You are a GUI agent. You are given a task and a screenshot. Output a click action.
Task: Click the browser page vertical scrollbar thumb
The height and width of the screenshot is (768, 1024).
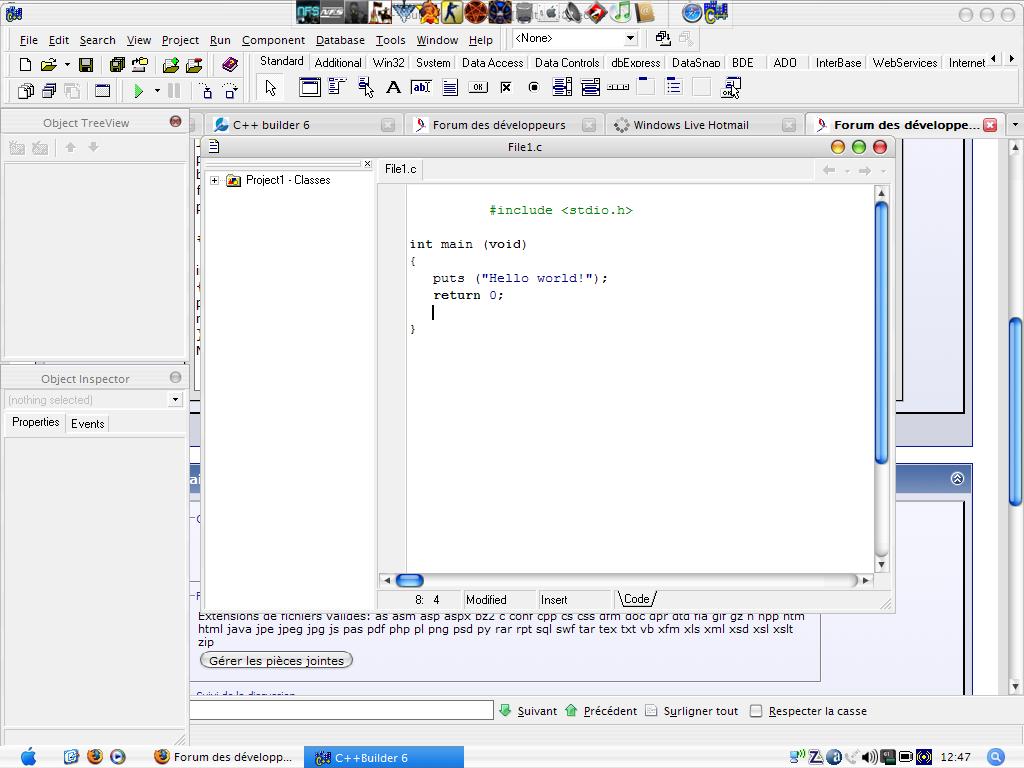coord(1015,411)
